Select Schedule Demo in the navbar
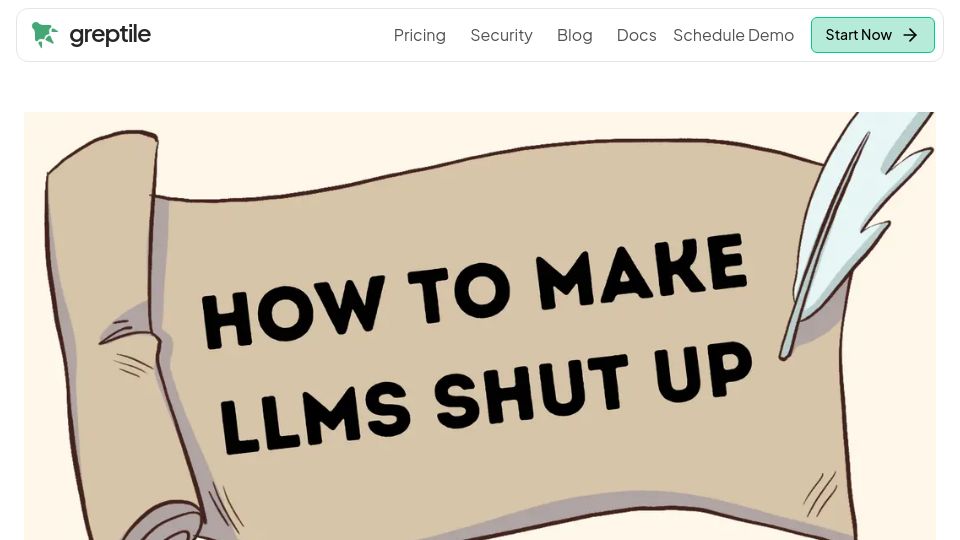This screenshot has width=960, height=540. tap(733, 36)
